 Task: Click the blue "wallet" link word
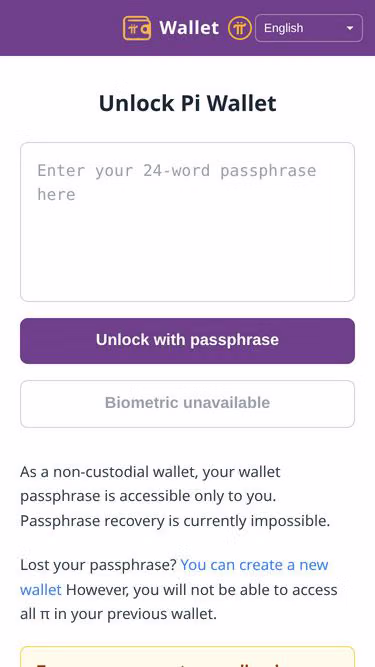(x=41, y=590)
